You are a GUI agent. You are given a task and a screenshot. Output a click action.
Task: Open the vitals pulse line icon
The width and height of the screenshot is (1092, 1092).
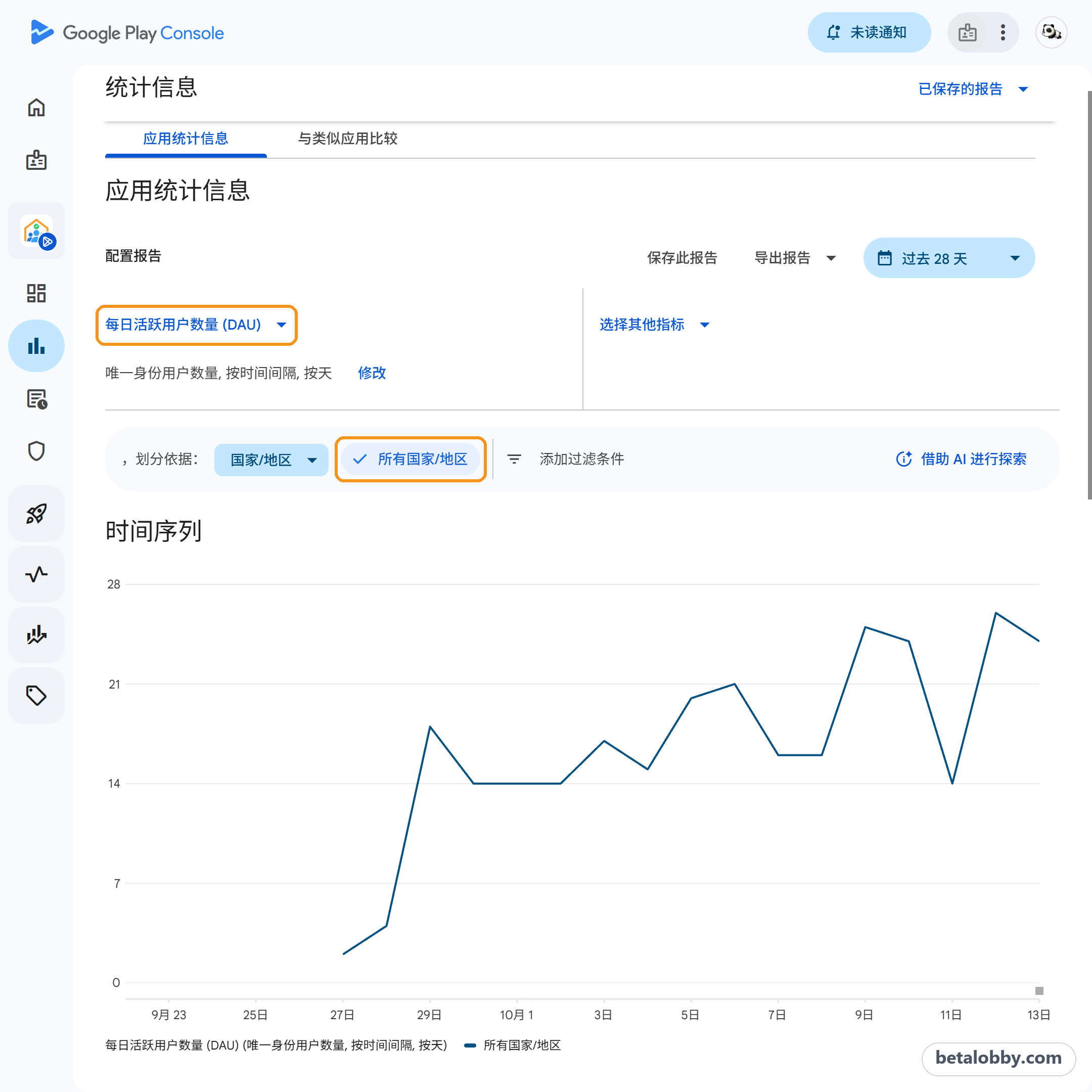pyautogui.click(x=36, y=574)
